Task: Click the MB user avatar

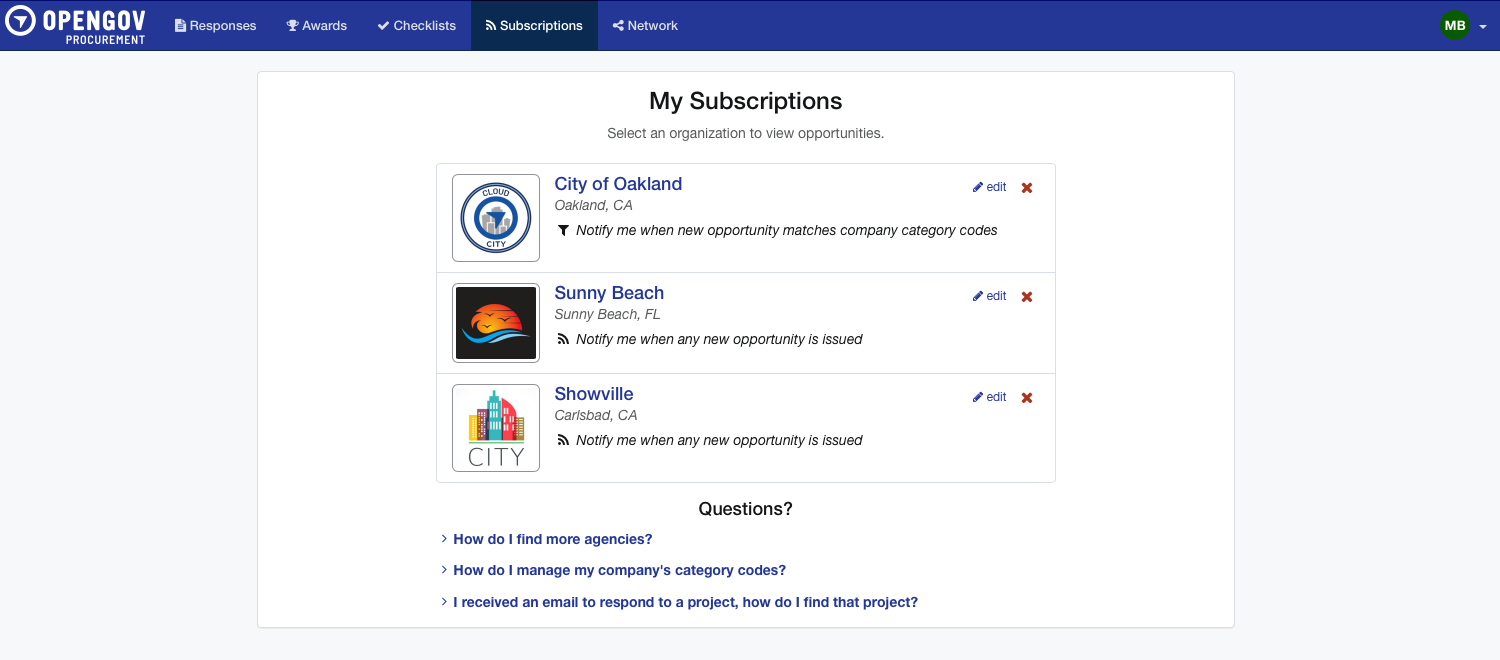Action: coord(1454,26)
